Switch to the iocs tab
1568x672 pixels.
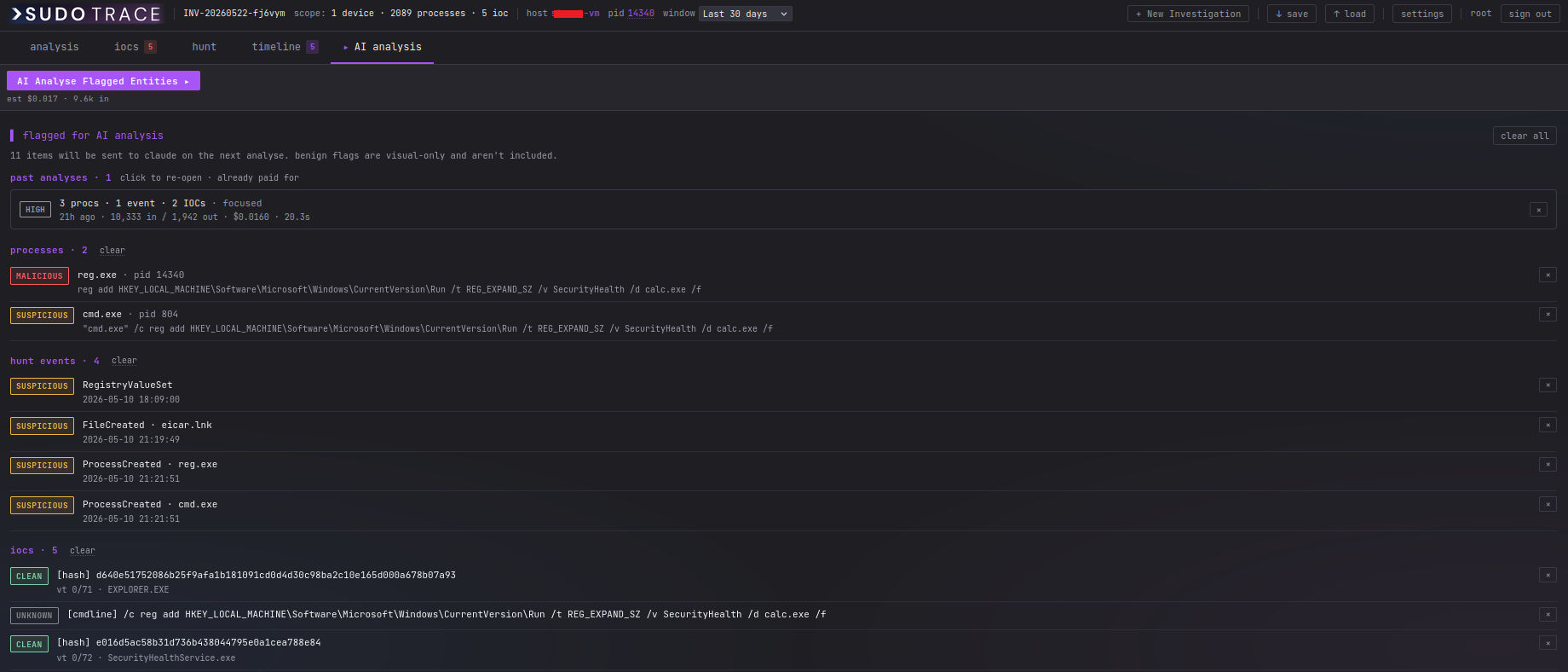[x=135, y=47]
